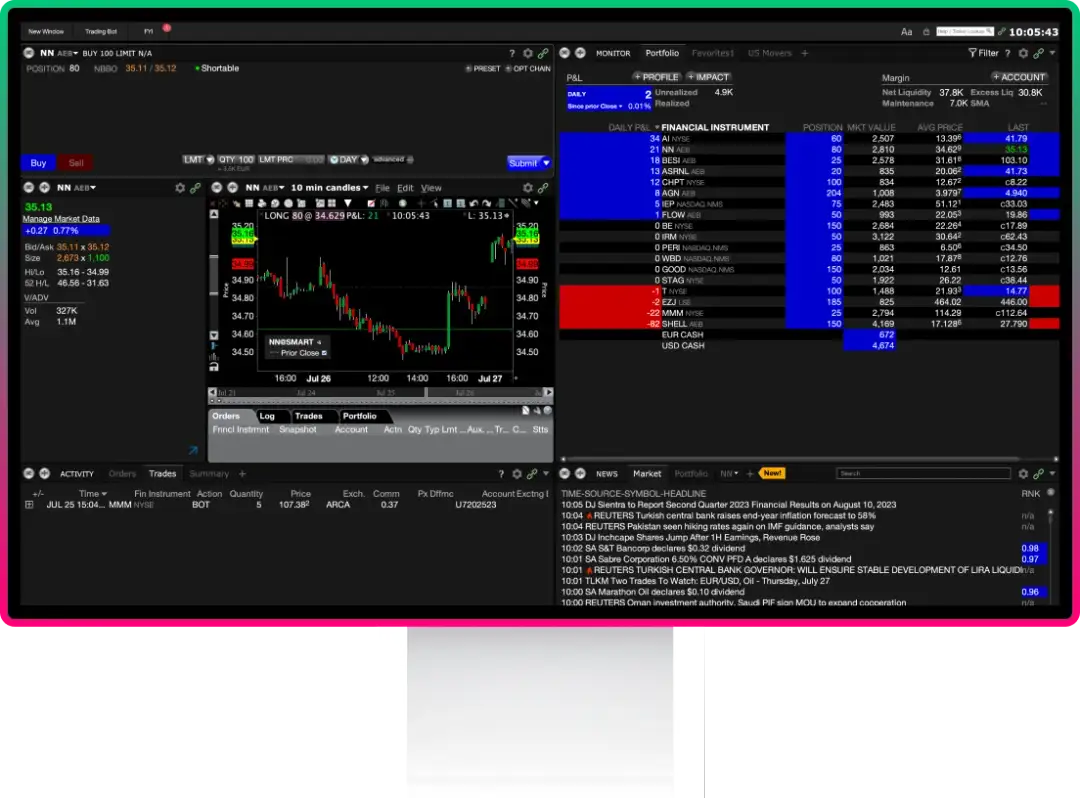This screenshot has width=1080, height=798.
Task: Toggle the Prior Close checkbox in chart legend
Action: (324, 353)
